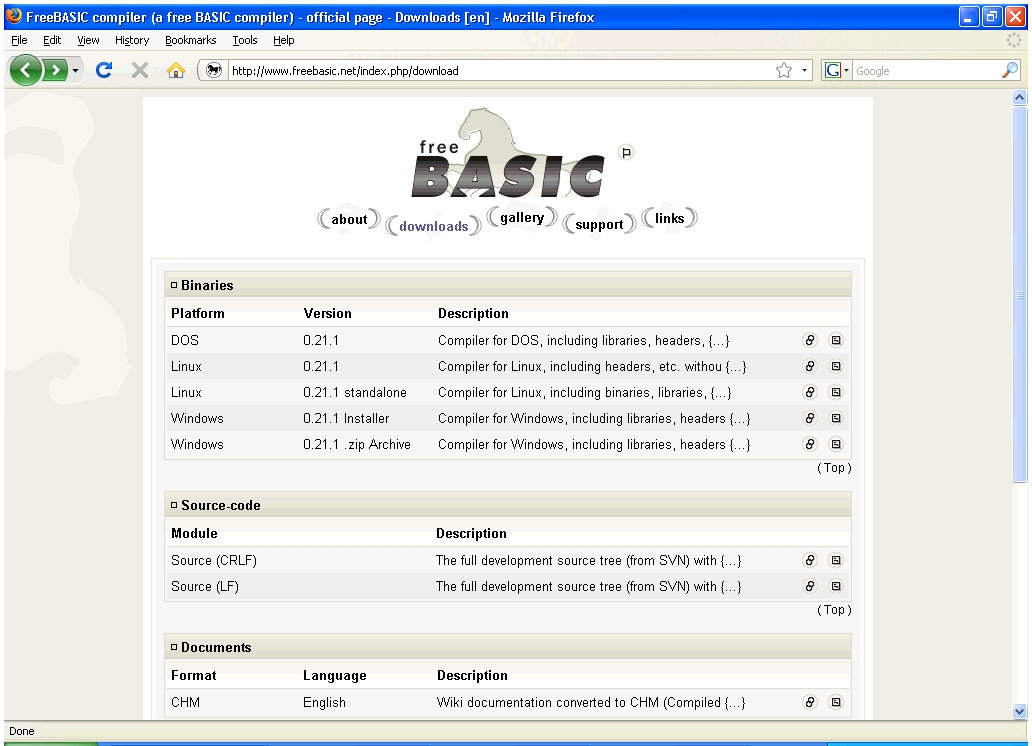Click the scroll up arrow of scrollbar

(x=1019, y=97)
